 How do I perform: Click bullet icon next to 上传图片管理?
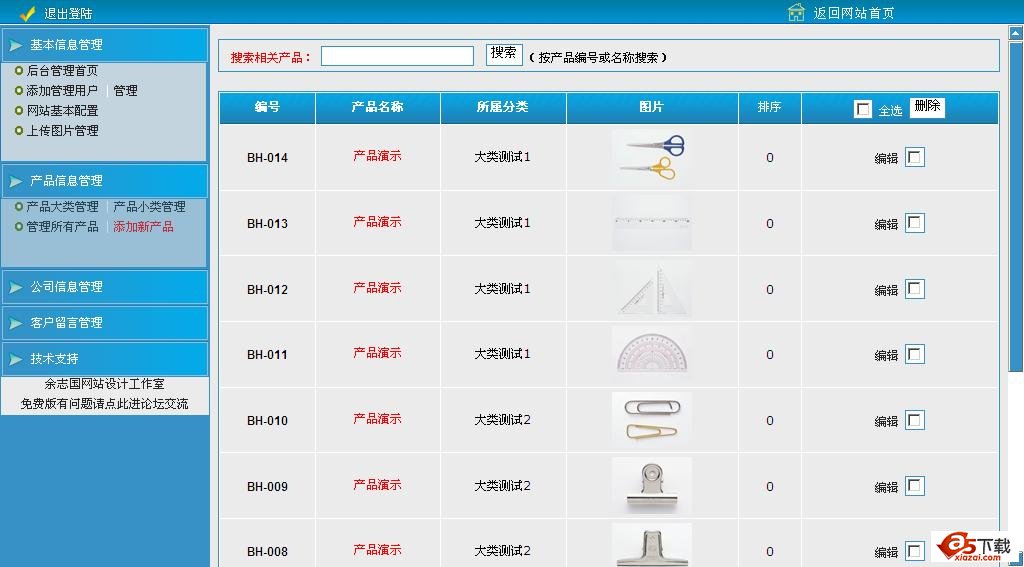coord(18,131)
